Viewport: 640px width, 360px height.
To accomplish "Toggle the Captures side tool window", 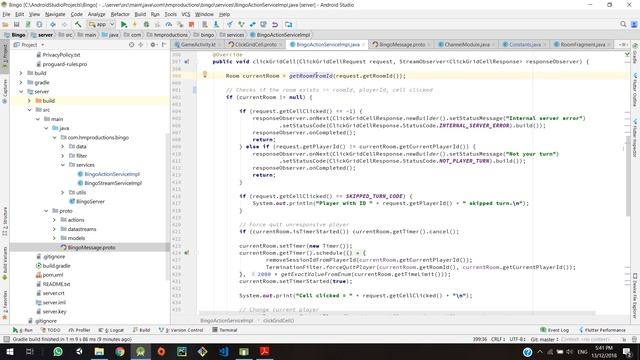I will pyautogui.click(x=4, y=91).
